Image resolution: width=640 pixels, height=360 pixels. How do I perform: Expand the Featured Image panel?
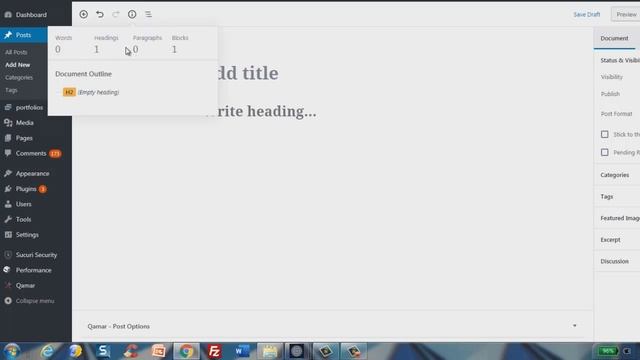tap(620, 218)
